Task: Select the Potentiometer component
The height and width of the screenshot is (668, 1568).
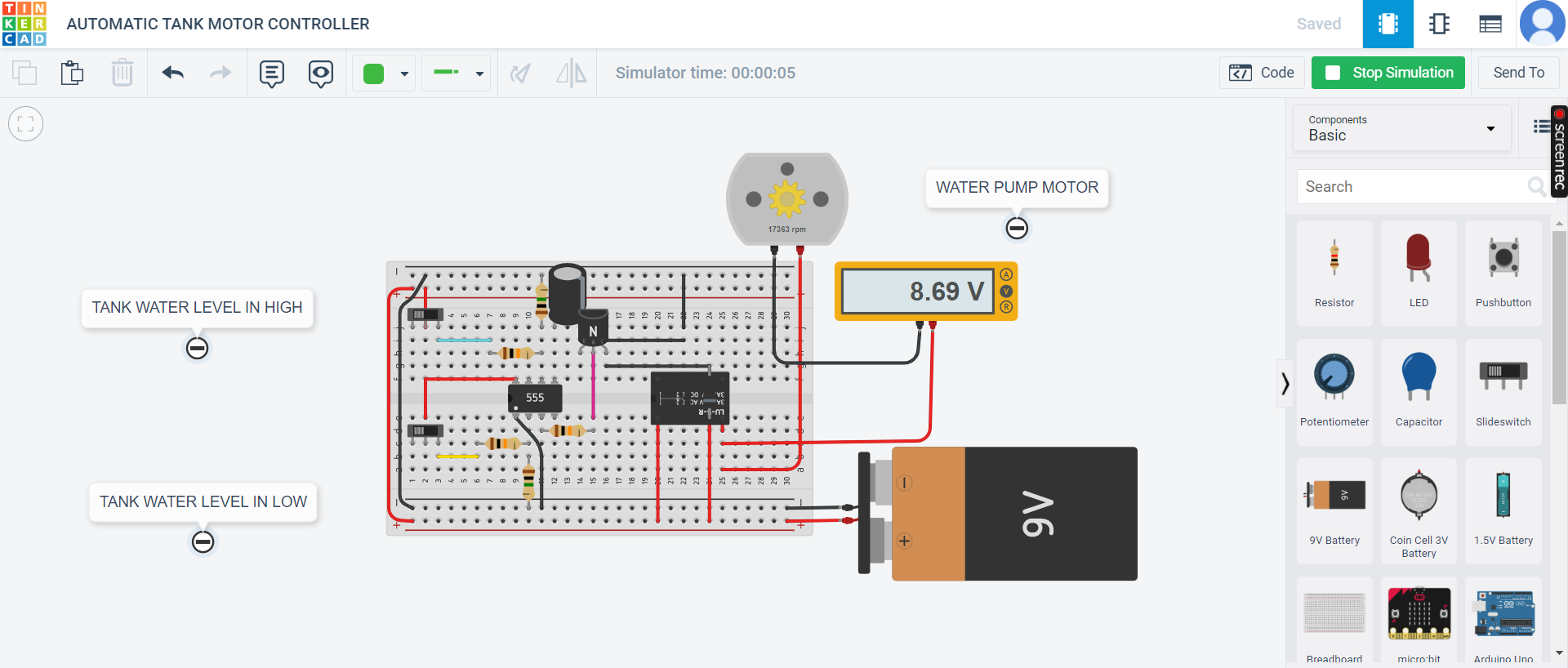Action: [x=1334, y=392]
